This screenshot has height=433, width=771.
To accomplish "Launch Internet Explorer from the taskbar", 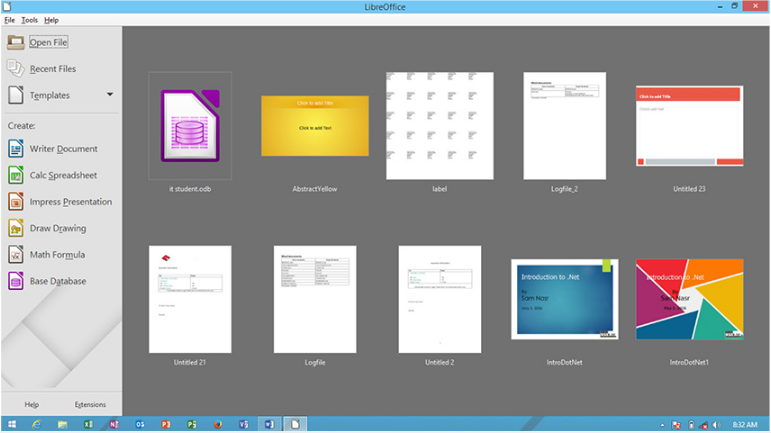I will [37, 424].
